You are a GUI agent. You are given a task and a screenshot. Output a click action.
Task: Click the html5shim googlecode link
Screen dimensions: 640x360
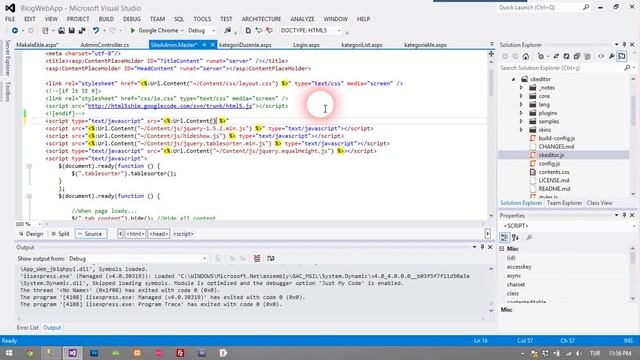(x=170, y=106)
